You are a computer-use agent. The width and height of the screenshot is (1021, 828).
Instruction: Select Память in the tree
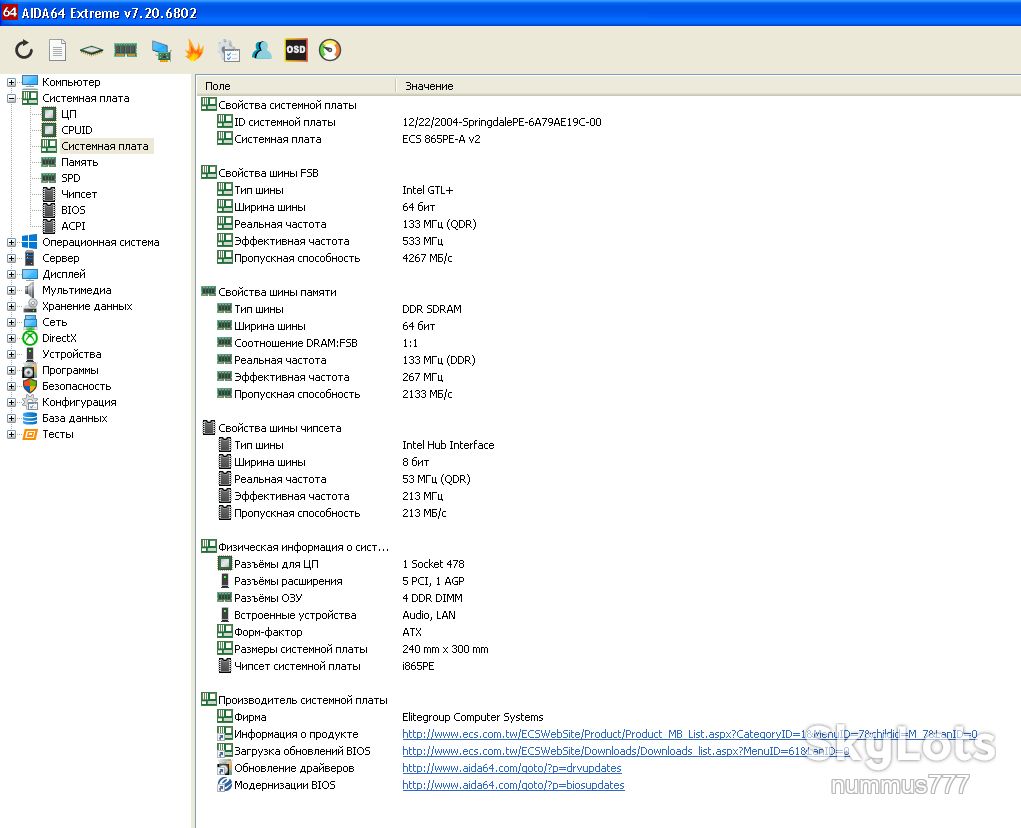pyautogui.click(x=79, y=162)
